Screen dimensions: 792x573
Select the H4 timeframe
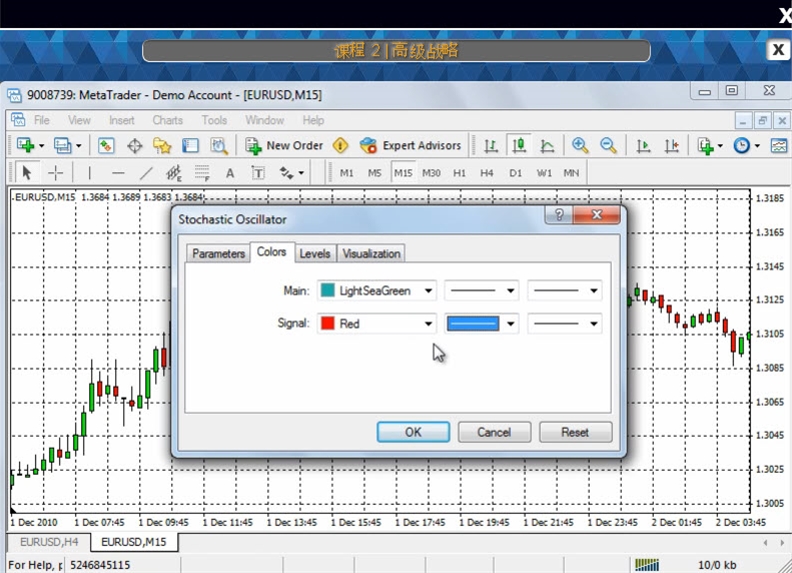pos(486,173)
